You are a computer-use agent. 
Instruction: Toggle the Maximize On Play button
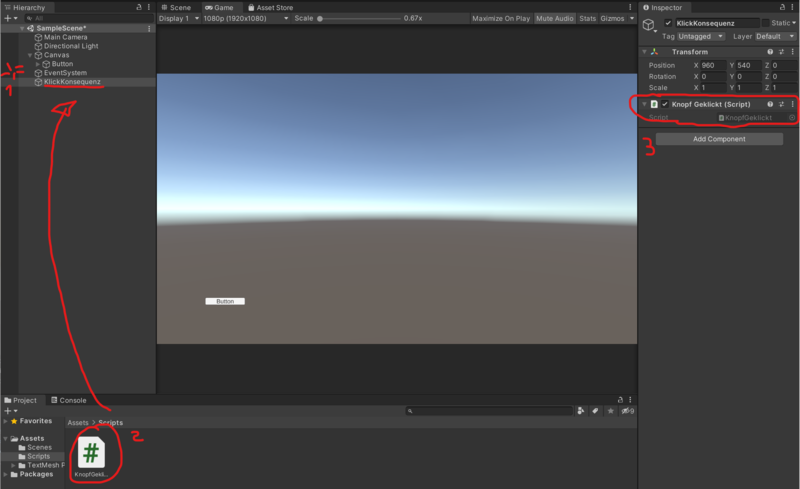click(500, 18)
